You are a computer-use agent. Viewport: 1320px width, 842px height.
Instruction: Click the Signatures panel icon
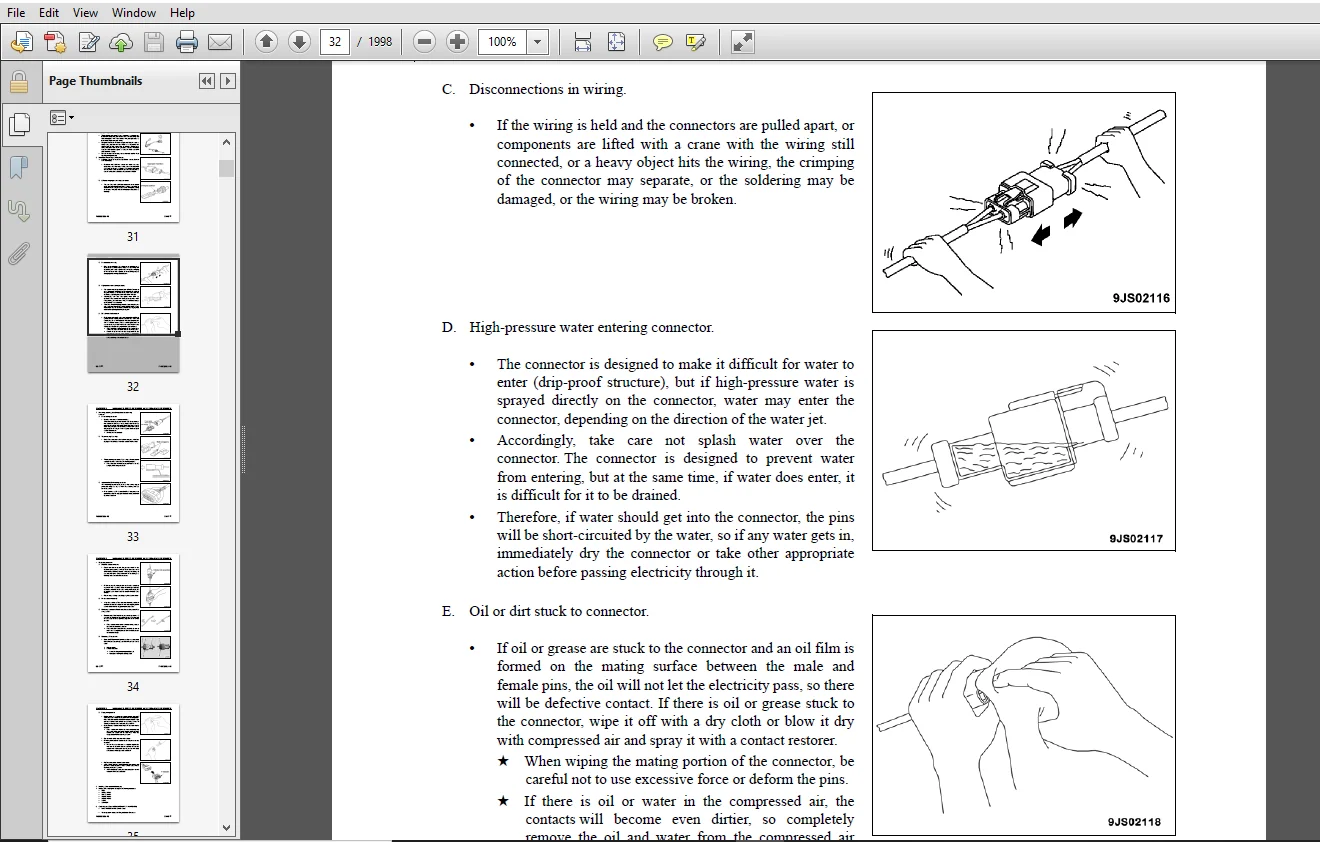18,210
